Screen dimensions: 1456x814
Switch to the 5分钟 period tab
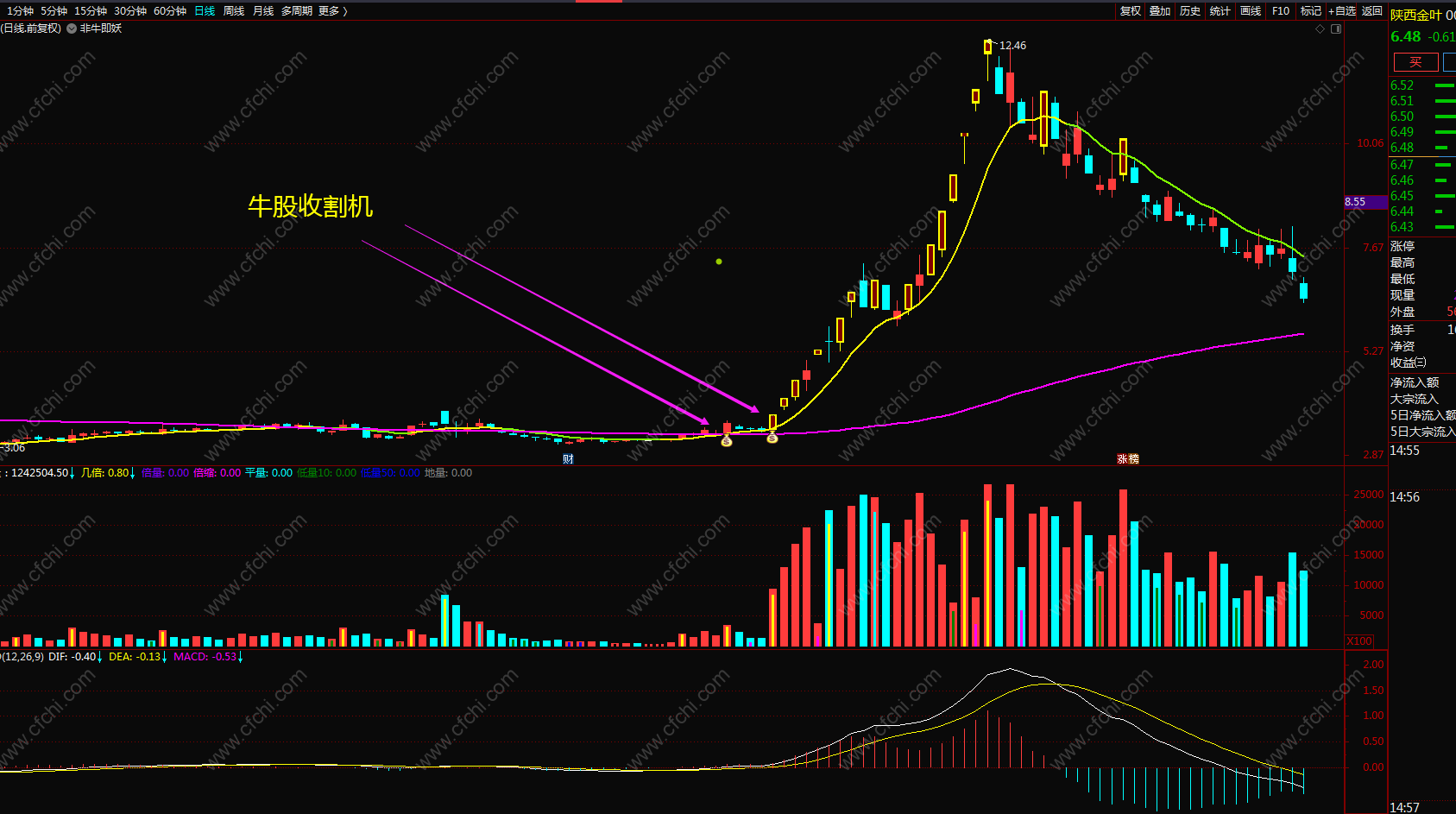[54, 11]
